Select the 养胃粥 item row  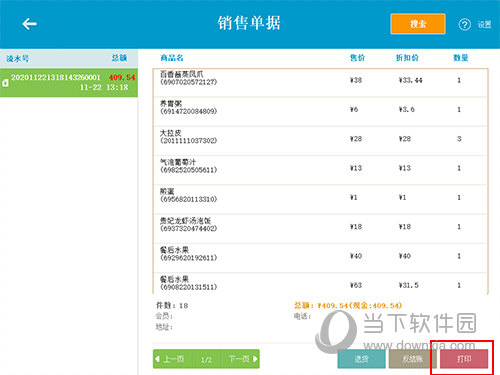320,112
